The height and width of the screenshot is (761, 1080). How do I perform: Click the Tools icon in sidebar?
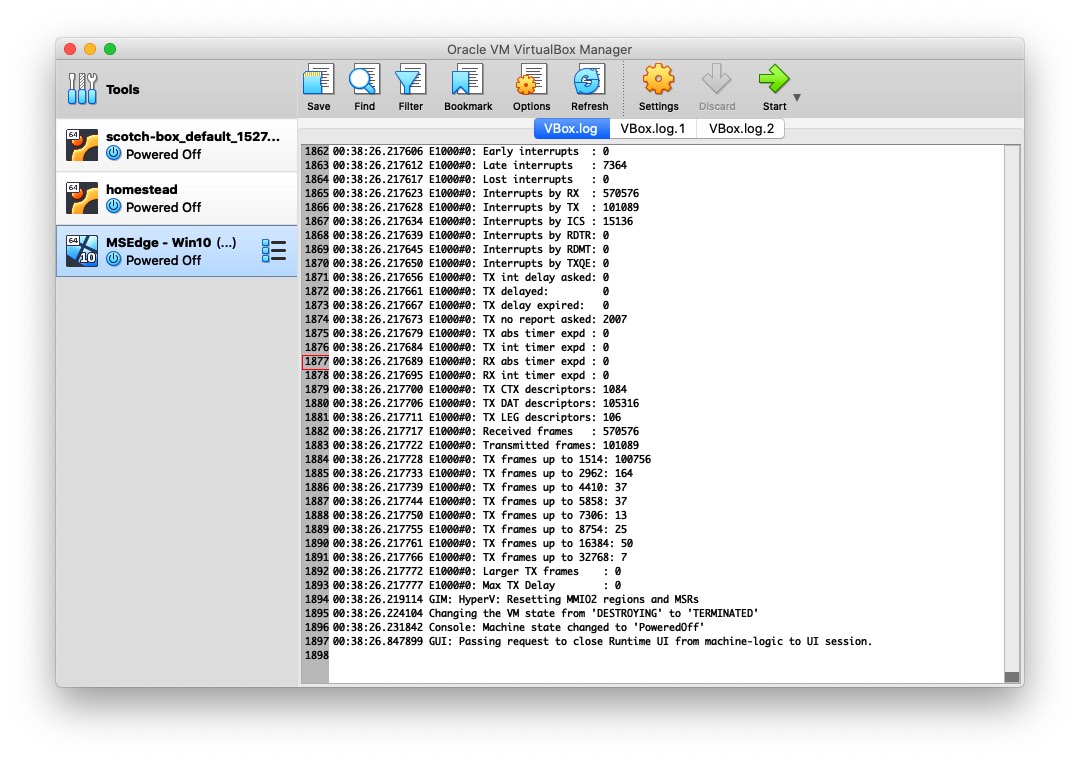[x=82, y=89]
